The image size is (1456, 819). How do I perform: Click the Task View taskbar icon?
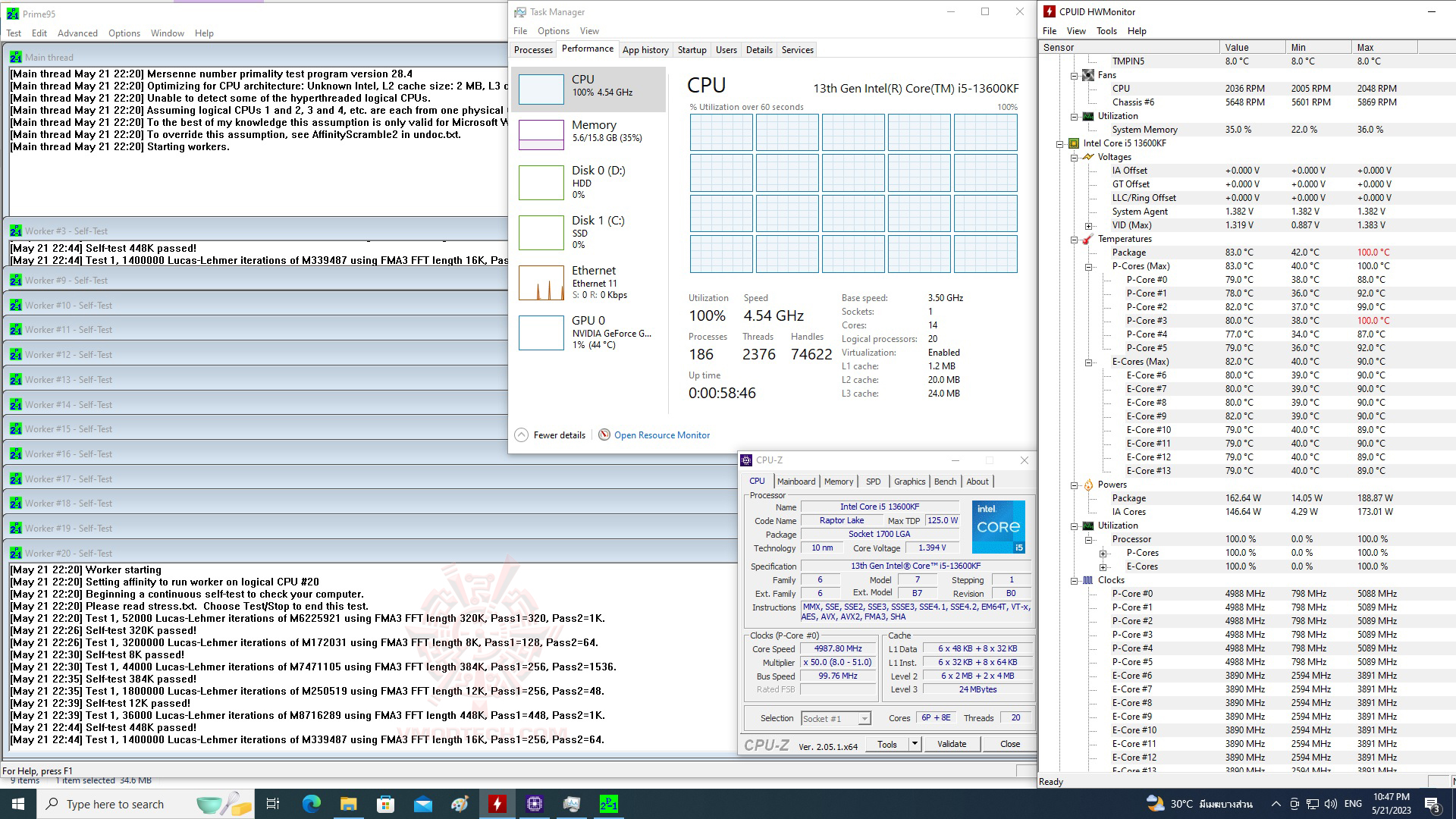coord(273,804)
